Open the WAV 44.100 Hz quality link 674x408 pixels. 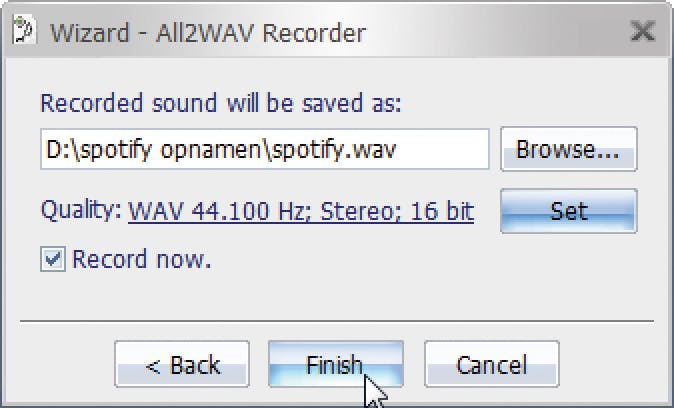[301, 211]
